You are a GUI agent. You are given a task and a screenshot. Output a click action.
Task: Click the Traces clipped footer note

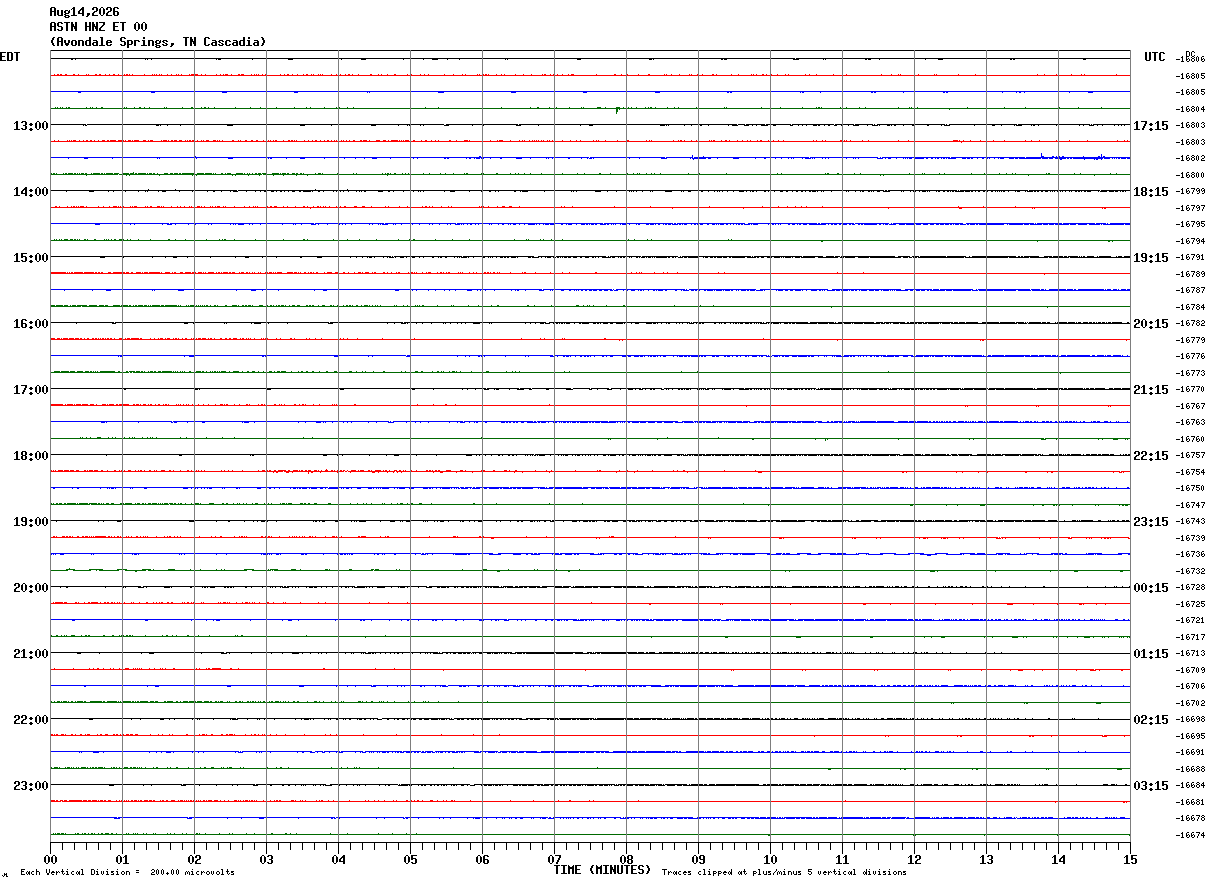pos(784,873)
